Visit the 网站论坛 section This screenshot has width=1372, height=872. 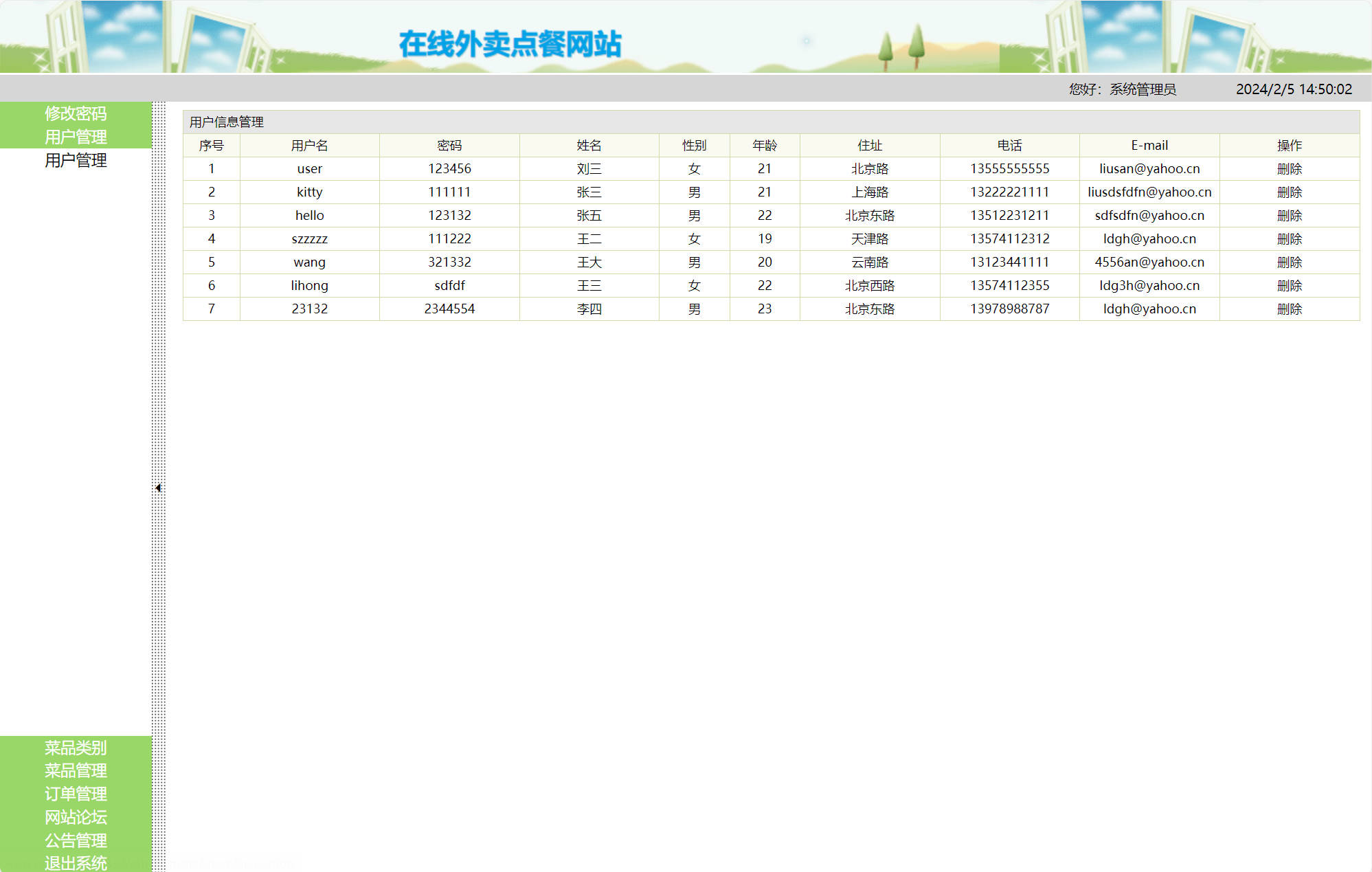tap(76, 818)
